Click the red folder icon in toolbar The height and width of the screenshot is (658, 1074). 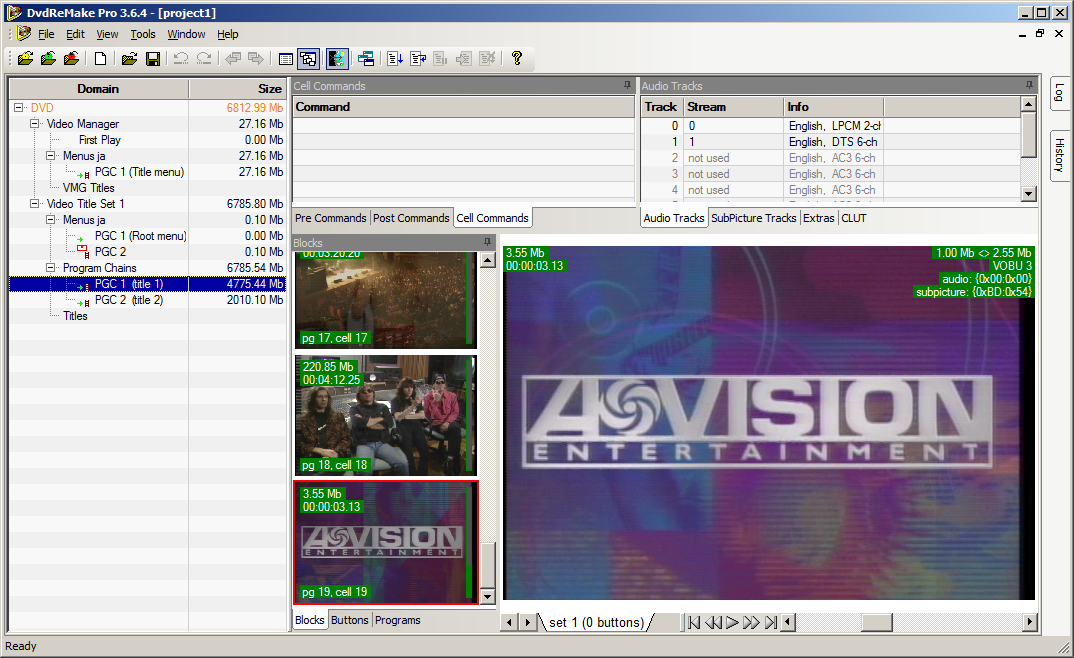coord(71,59)
